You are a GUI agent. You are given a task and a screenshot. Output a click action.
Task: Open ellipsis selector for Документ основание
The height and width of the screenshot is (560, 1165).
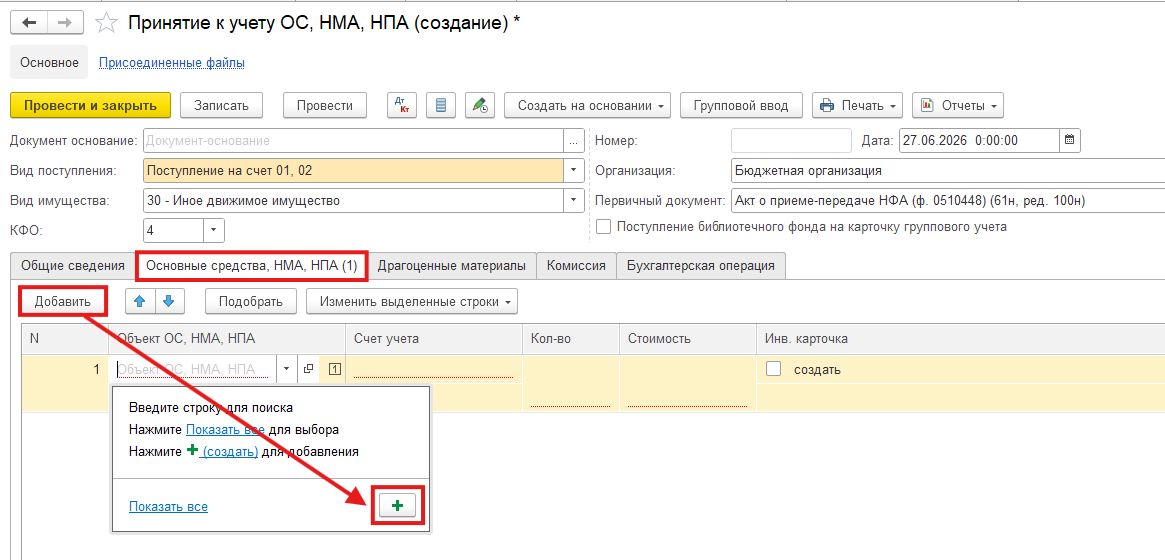coord(573,140)
